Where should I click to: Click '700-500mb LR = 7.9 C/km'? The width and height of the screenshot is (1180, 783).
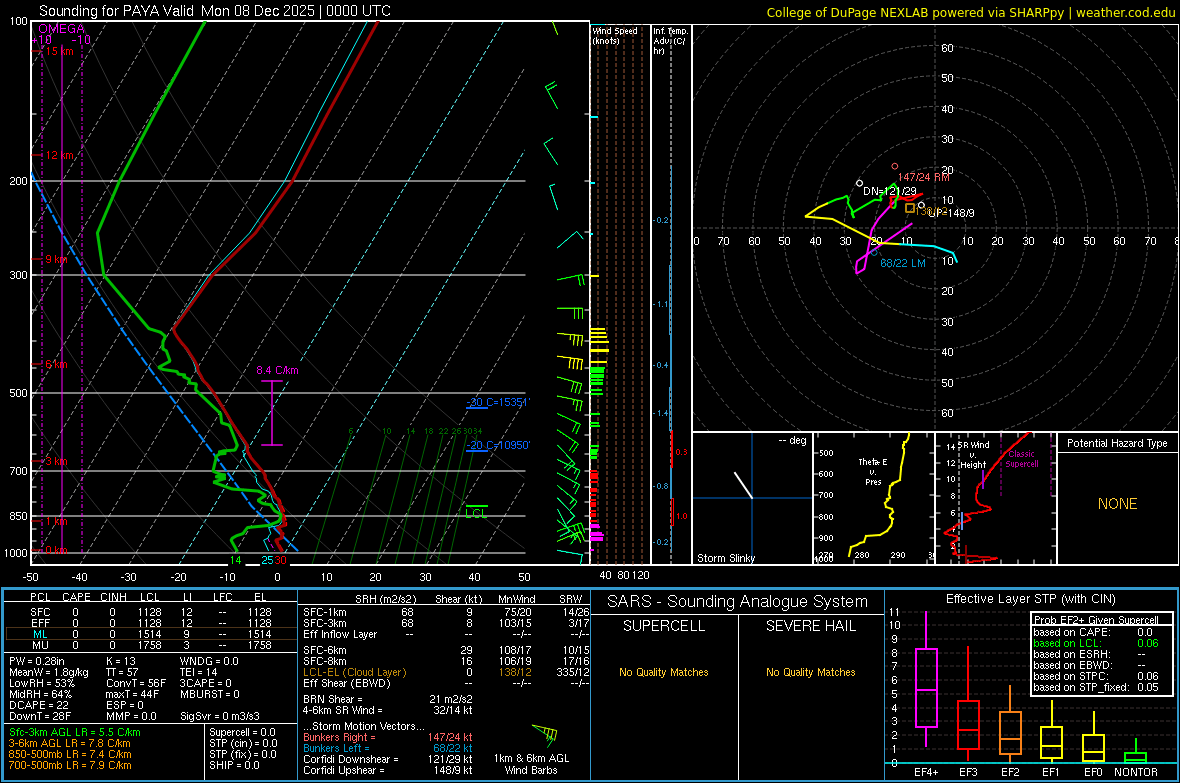point(70,765)
